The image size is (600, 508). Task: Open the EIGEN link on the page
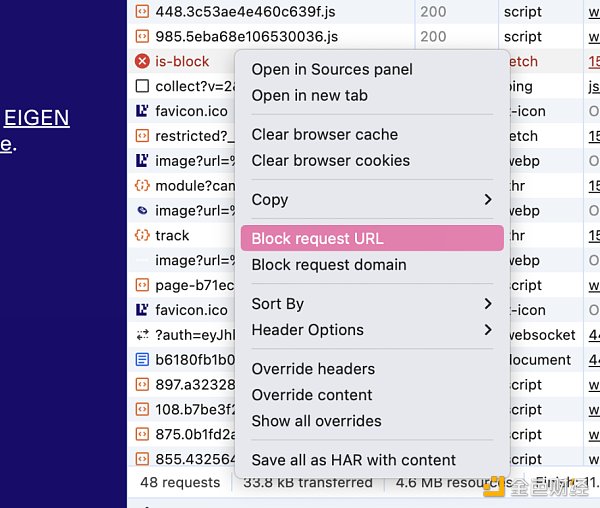36,118
